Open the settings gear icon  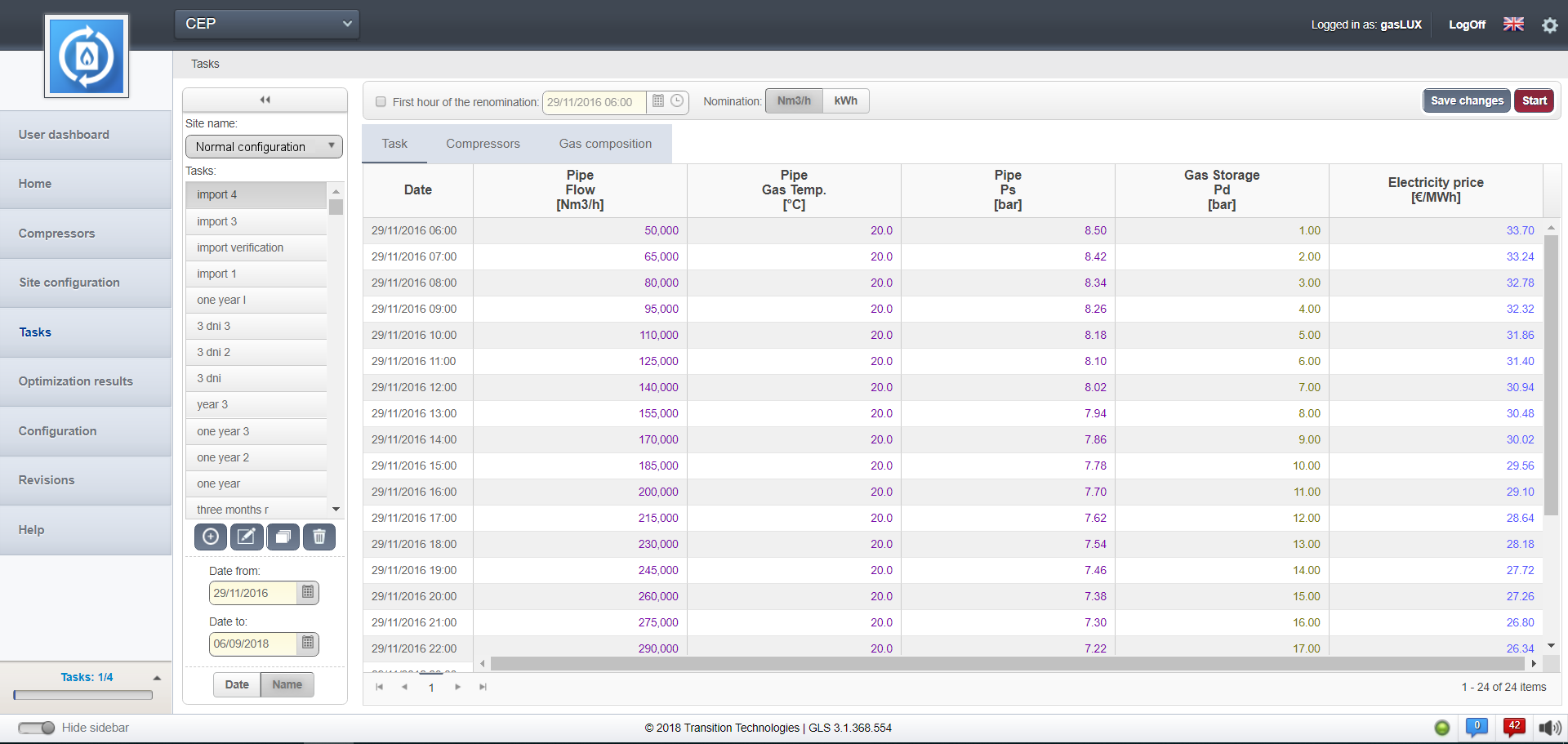click(x=1549, y=25)
